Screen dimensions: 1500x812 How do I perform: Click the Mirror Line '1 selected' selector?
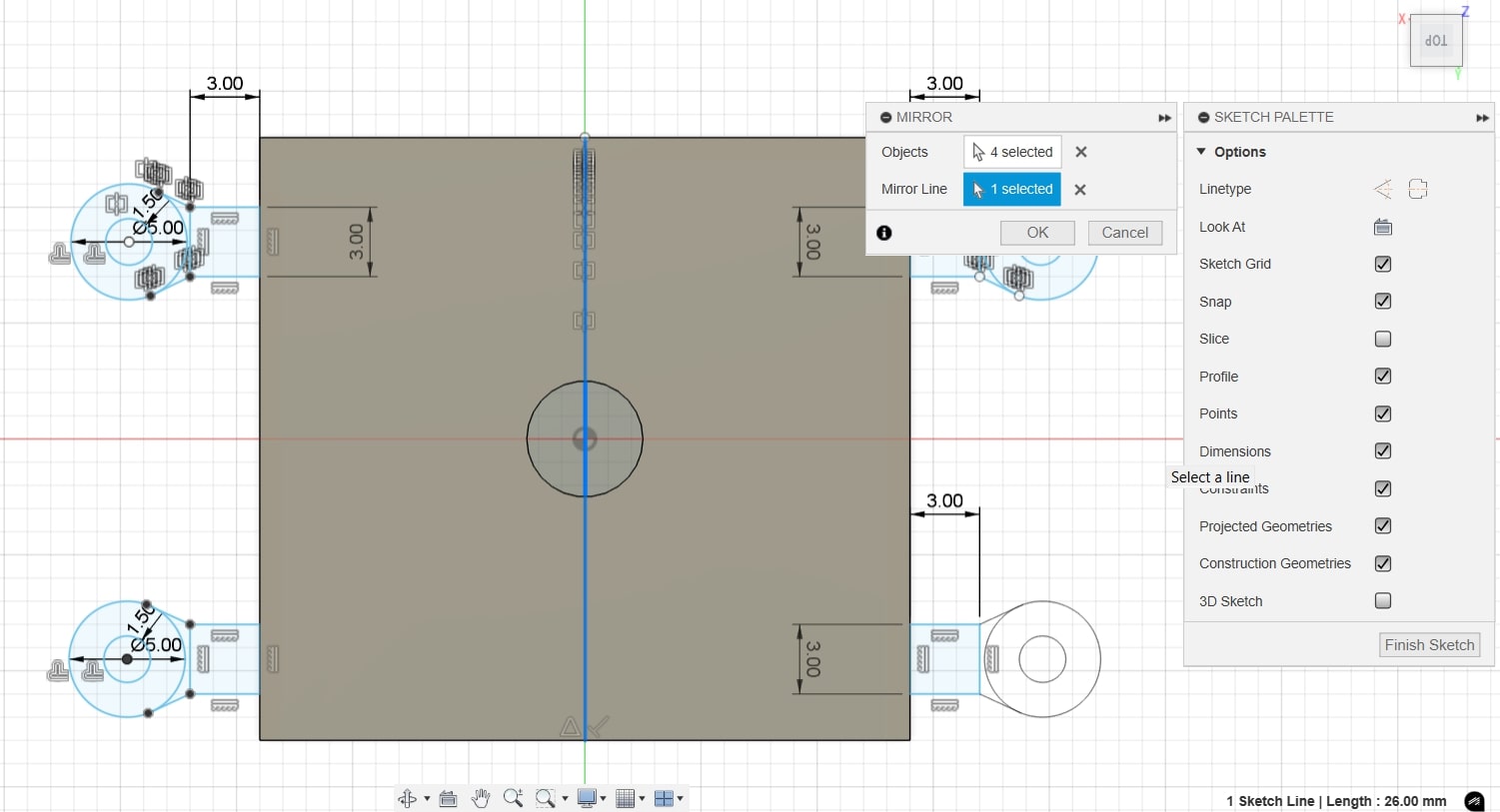coord(1012,189)
